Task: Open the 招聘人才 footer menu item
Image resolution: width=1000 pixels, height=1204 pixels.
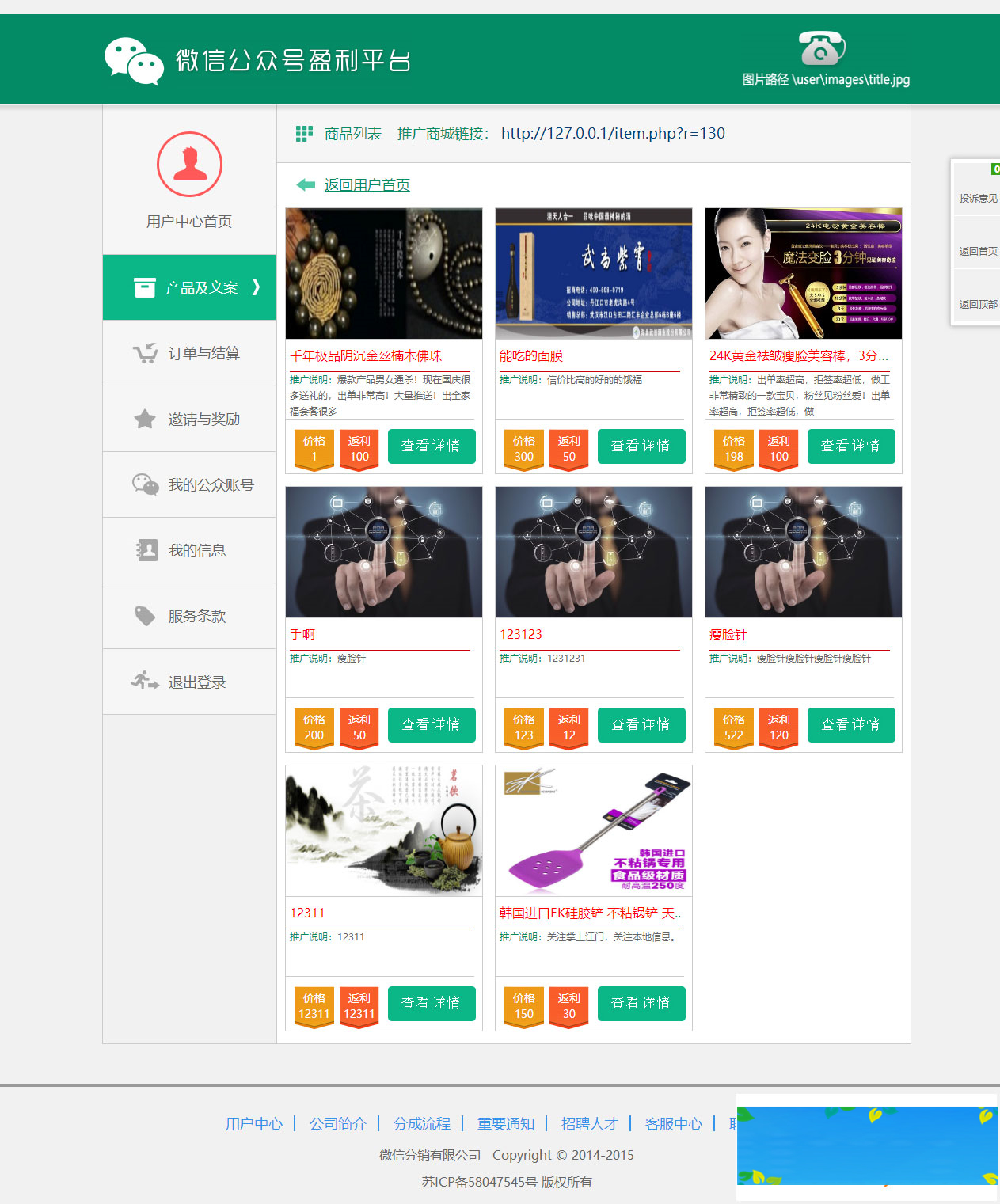Action: pos(589,1123)
